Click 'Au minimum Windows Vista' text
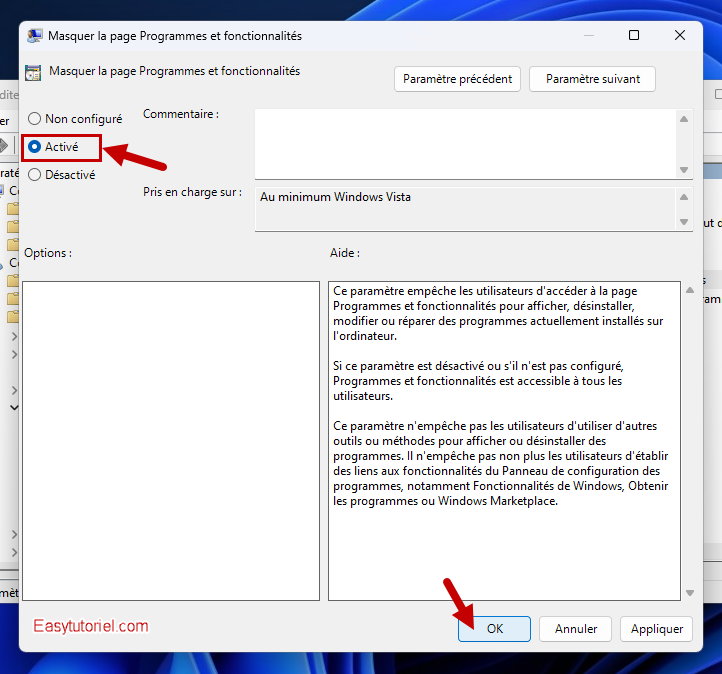 335,197
